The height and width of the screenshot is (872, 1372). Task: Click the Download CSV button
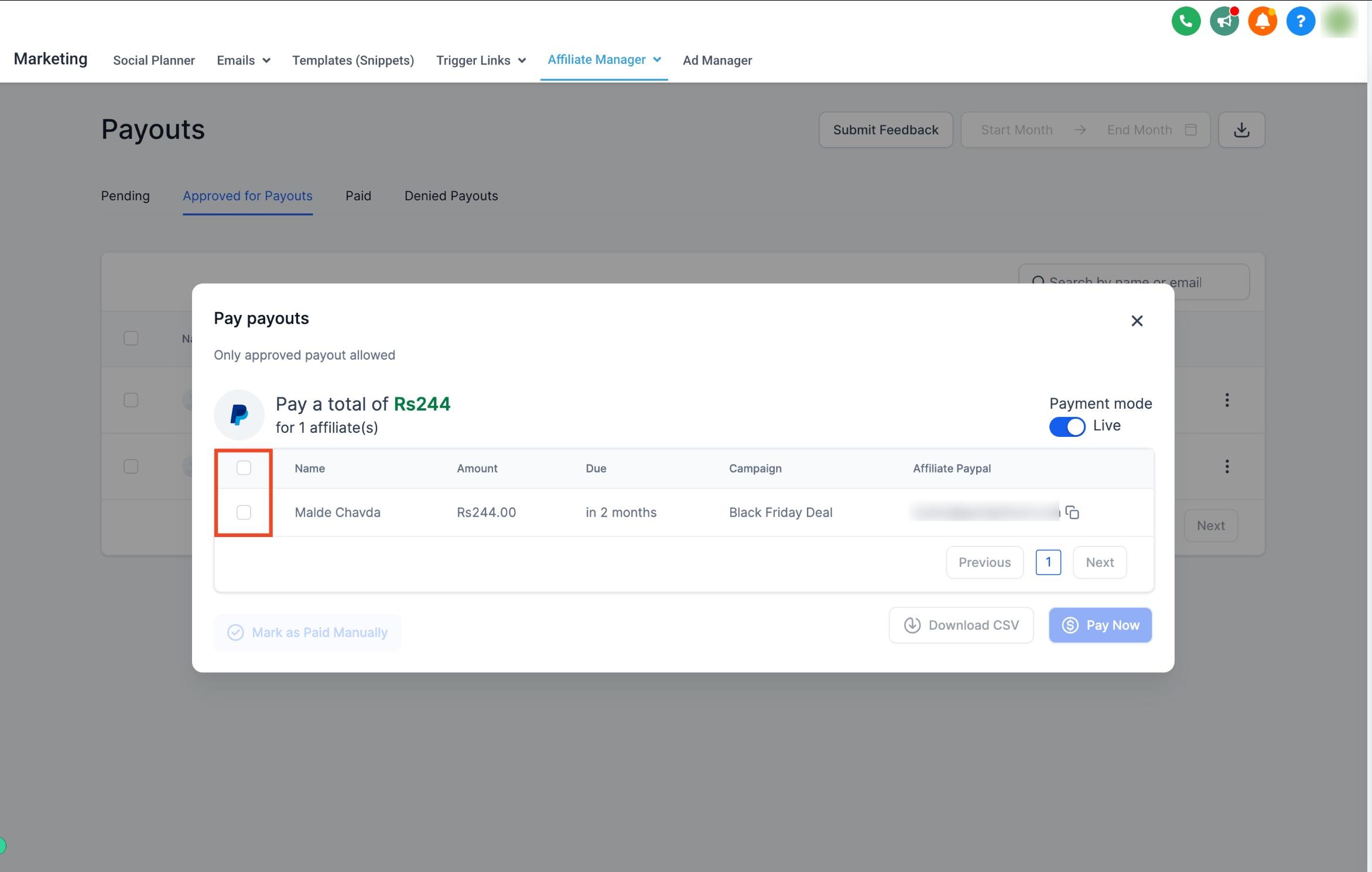point(961,625)
